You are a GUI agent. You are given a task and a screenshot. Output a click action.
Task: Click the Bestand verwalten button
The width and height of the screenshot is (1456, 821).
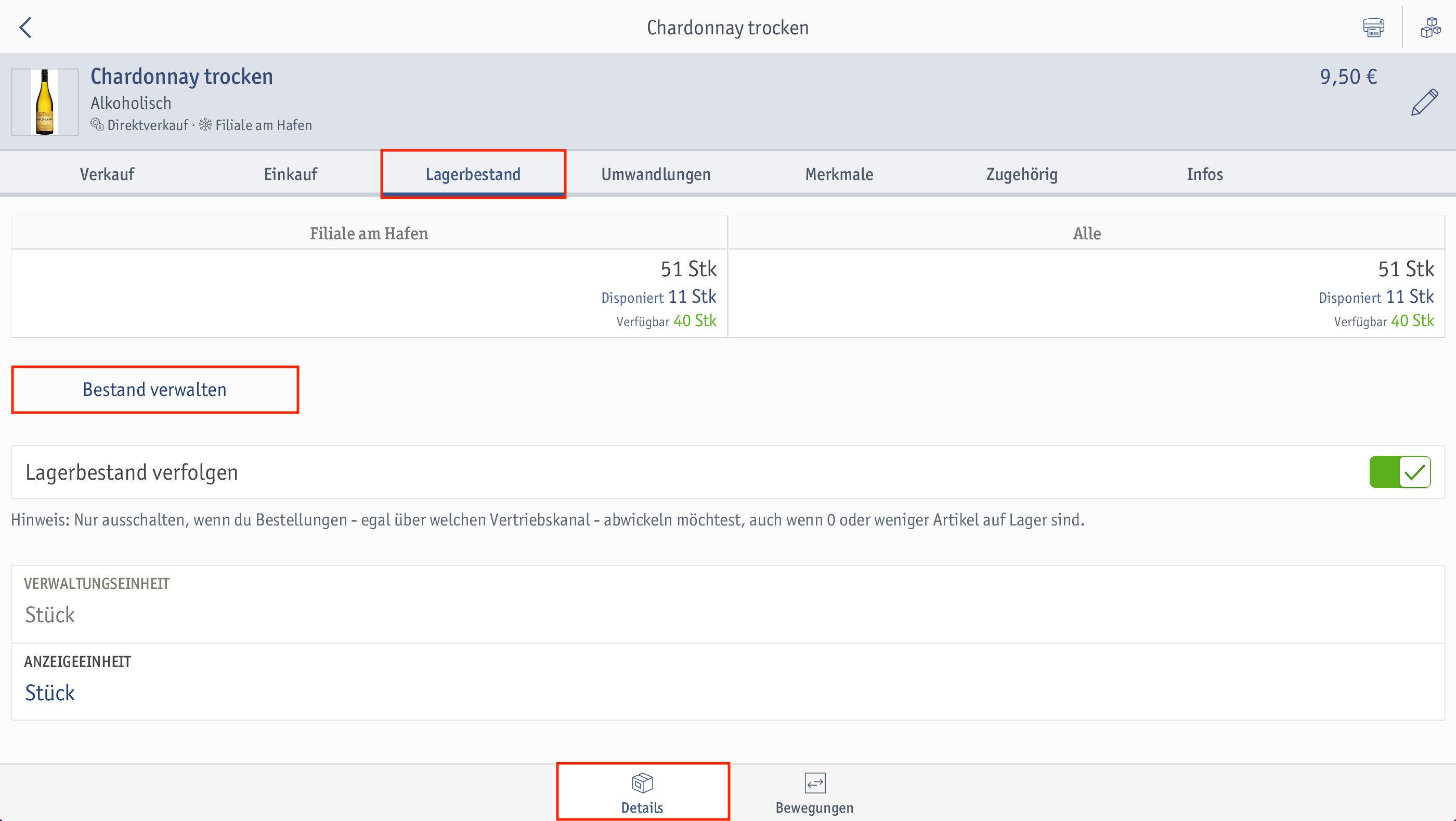coord(155,390)
